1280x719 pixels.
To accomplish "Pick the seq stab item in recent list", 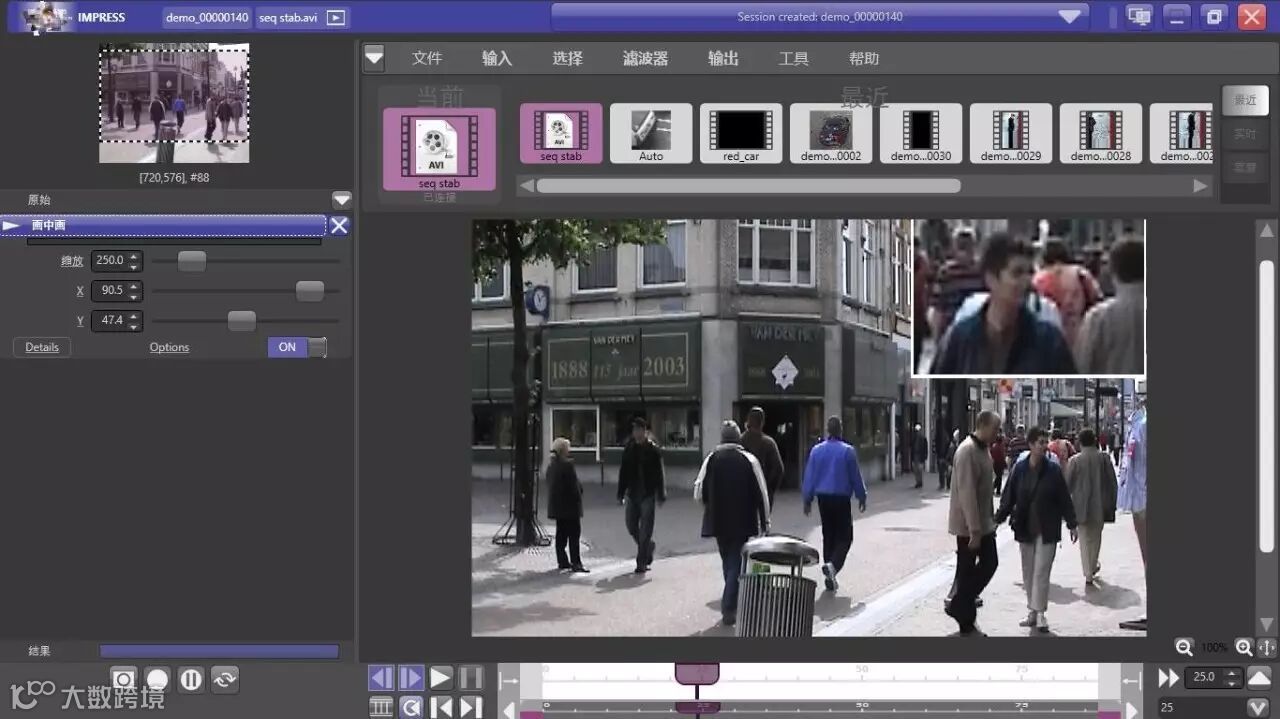I will 561,133.
